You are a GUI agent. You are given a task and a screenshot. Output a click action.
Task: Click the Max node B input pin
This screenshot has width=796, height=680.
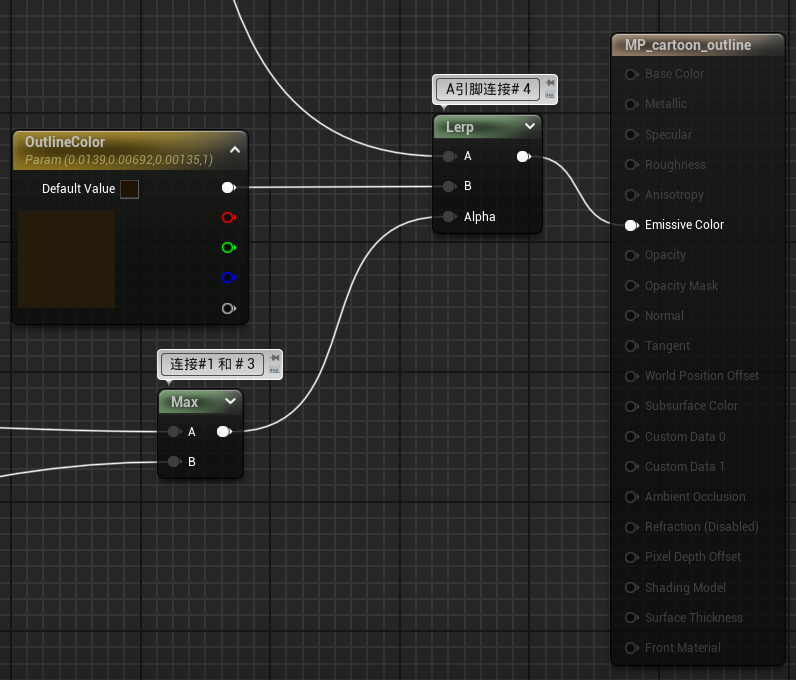[174, 462]
